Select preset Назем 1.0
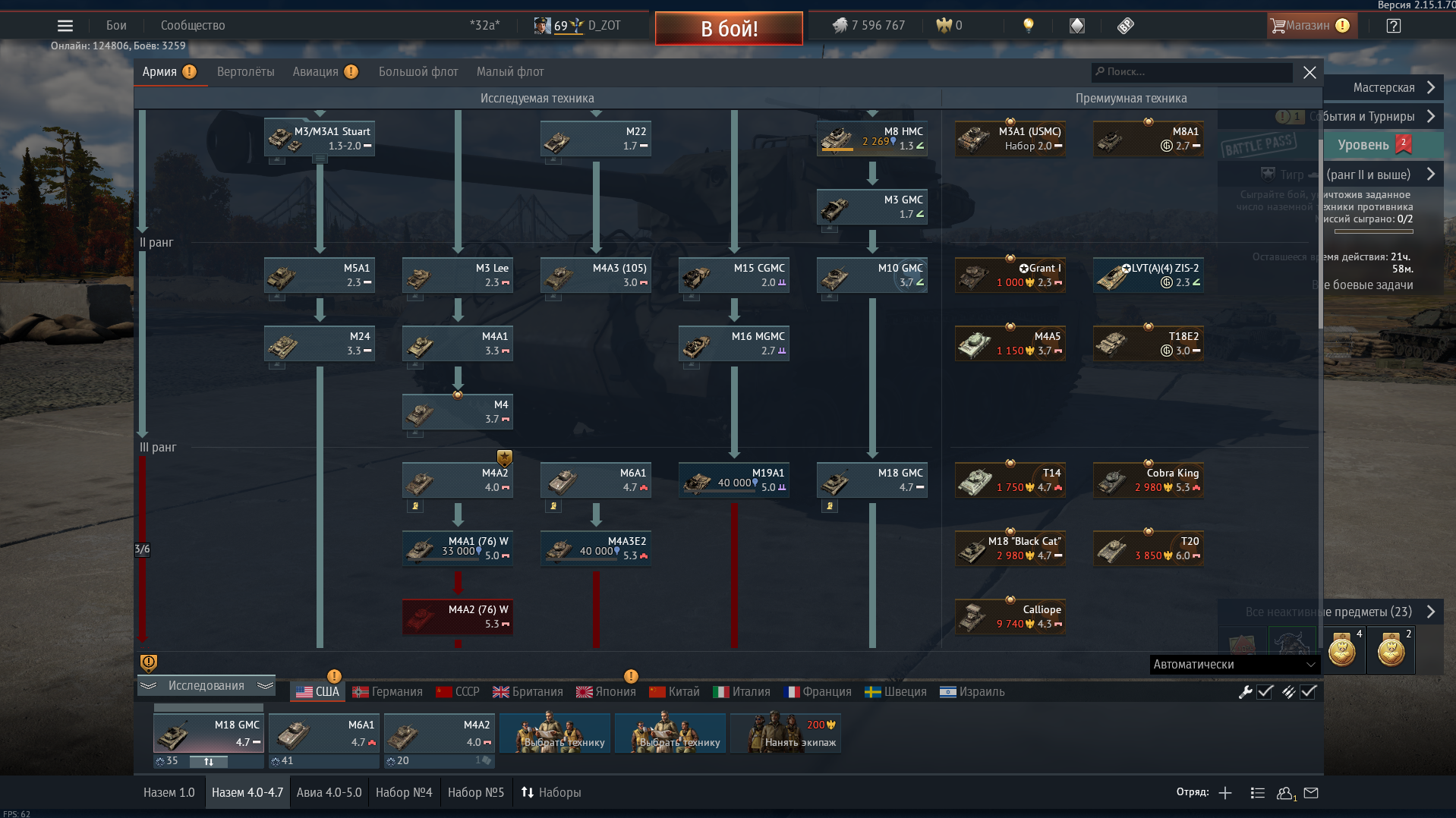 click(x=169, y=793)
